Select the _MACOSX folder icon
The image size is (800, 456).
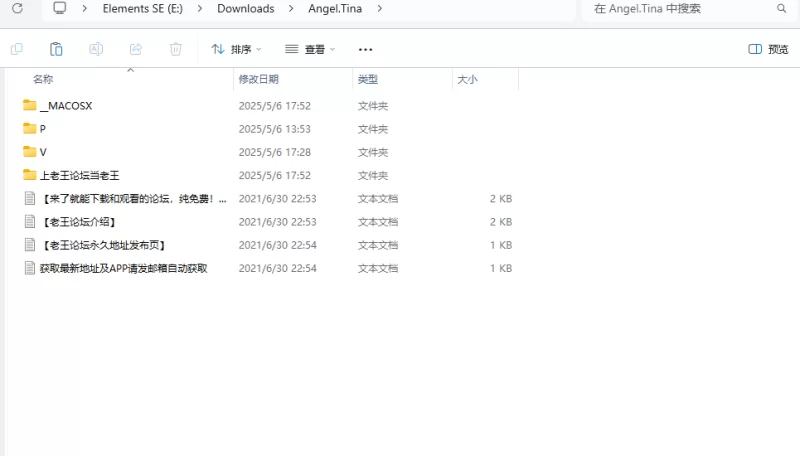[x=30, y=105]
